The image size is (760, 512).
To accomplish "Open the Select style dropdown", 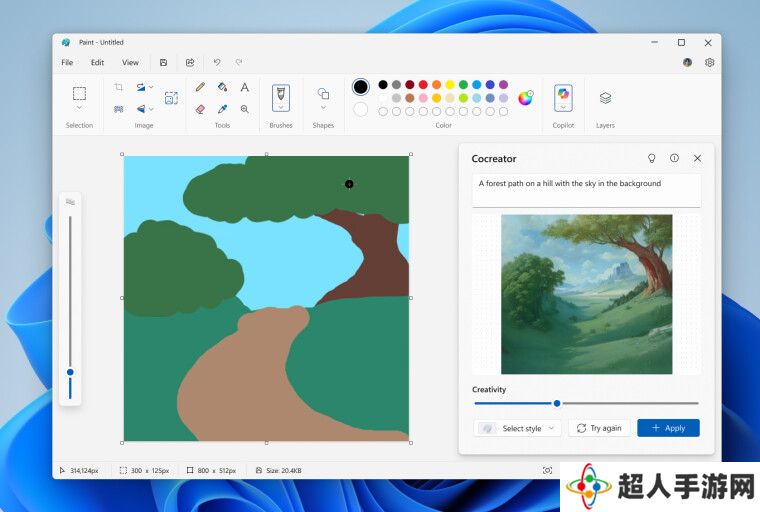I will pyautogui.click(x=517, y=428).
